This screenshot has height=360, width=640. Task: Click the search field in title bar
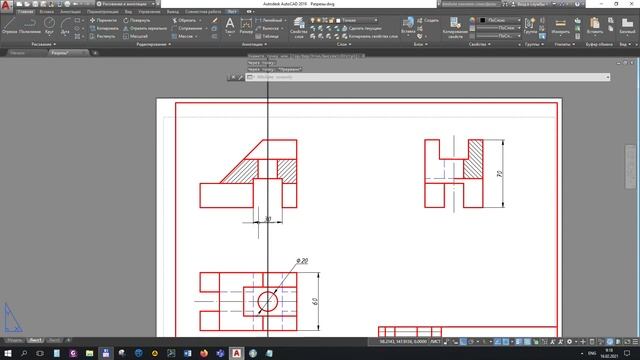pos(470,4)
